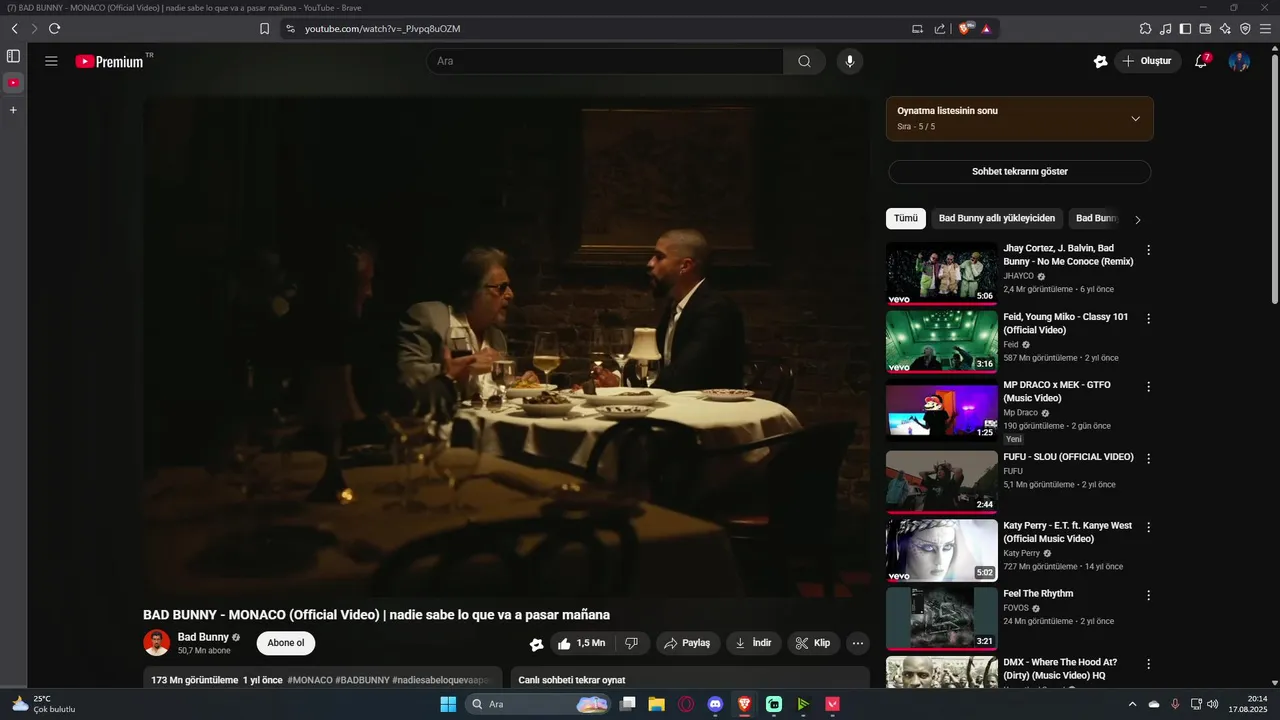Toggle vertical tabs panel icon at left
Screen dimensions: 1280x720
[13, 56]
